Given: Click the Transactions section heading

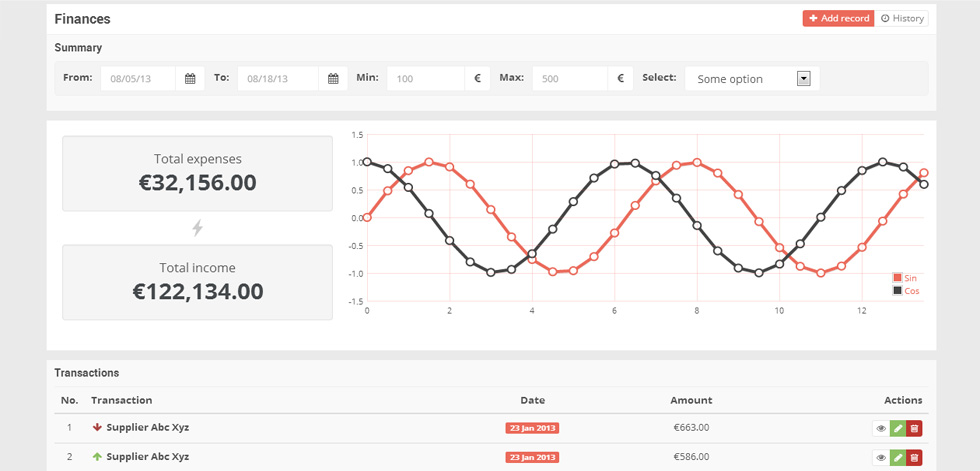Looking at the screenshot, I should (x=87, y=373).
